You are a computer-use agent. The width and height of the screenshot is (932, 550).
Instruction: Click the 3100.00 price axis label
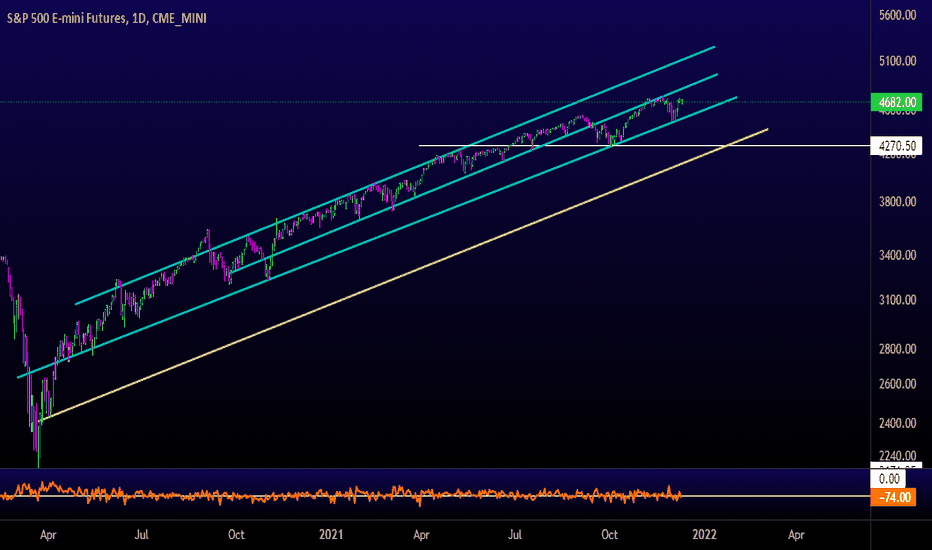(898, 300)
